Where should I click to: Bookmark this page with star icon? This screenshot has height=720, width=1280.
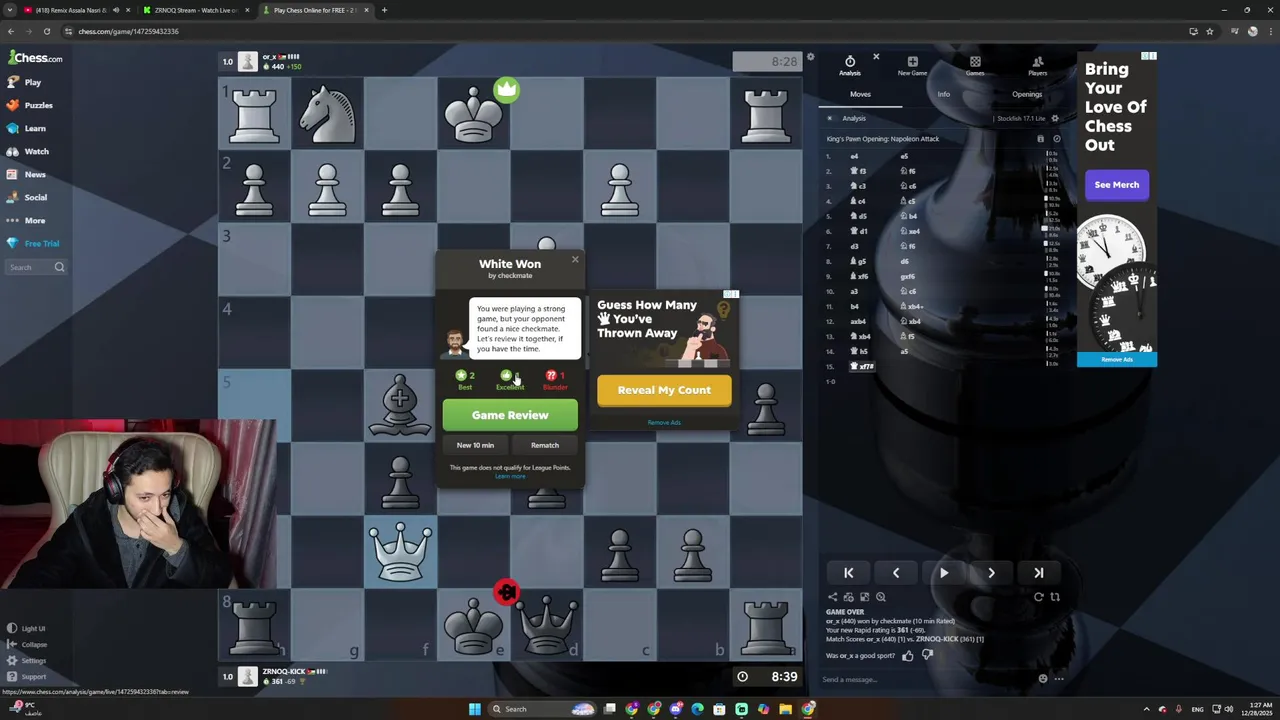1209,31
